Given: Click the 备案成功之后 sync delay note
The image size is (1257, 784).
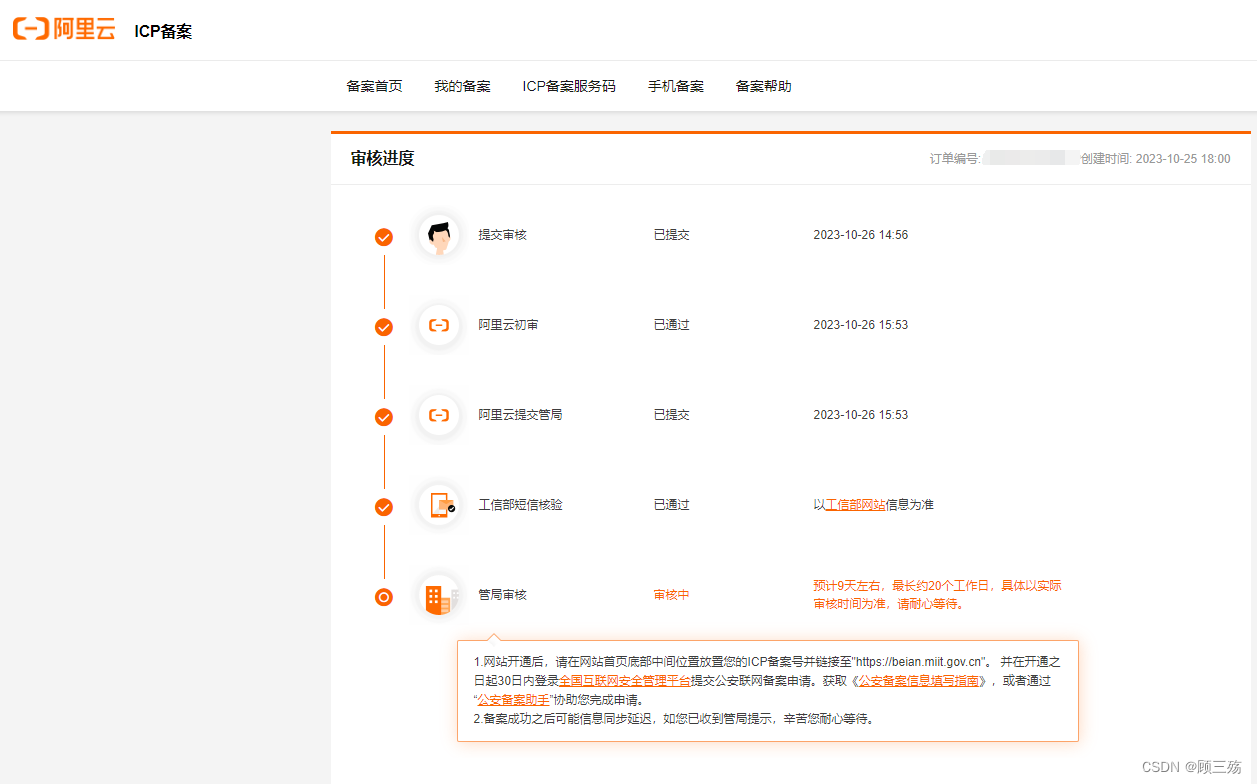Looking at the screenshot, I should click(674, 719).
